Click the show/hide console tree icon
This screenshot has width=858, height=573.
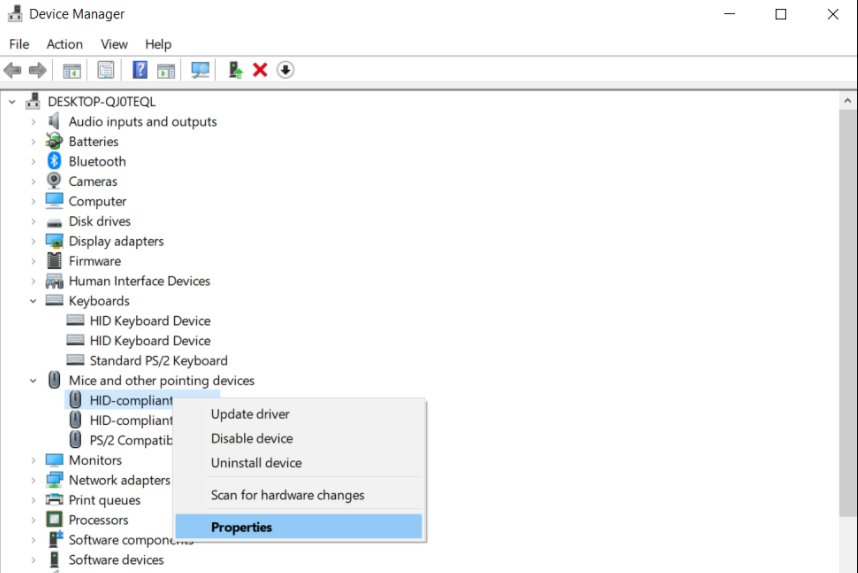coord(71,70)
